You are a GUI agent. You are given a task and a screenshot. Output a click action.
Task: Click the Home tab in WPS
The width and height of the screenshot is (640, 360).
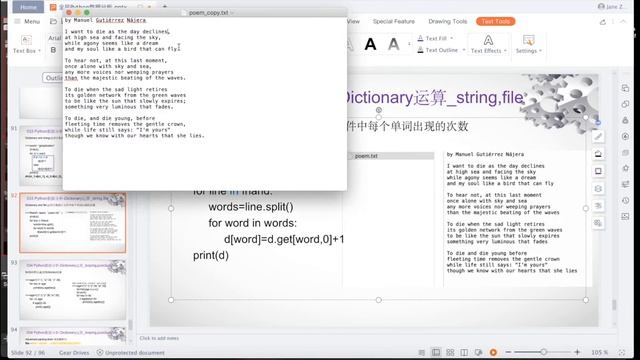click(28, 7)
